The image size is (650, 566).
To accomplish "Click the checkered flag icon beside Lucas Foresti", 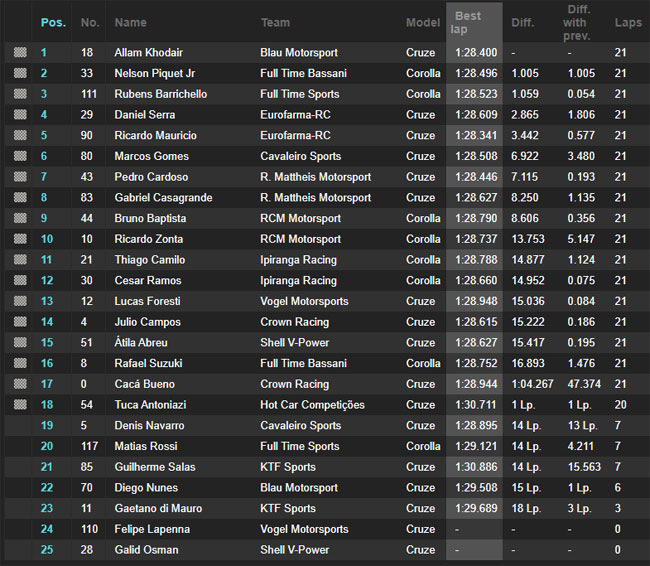I will click(20, 301).
